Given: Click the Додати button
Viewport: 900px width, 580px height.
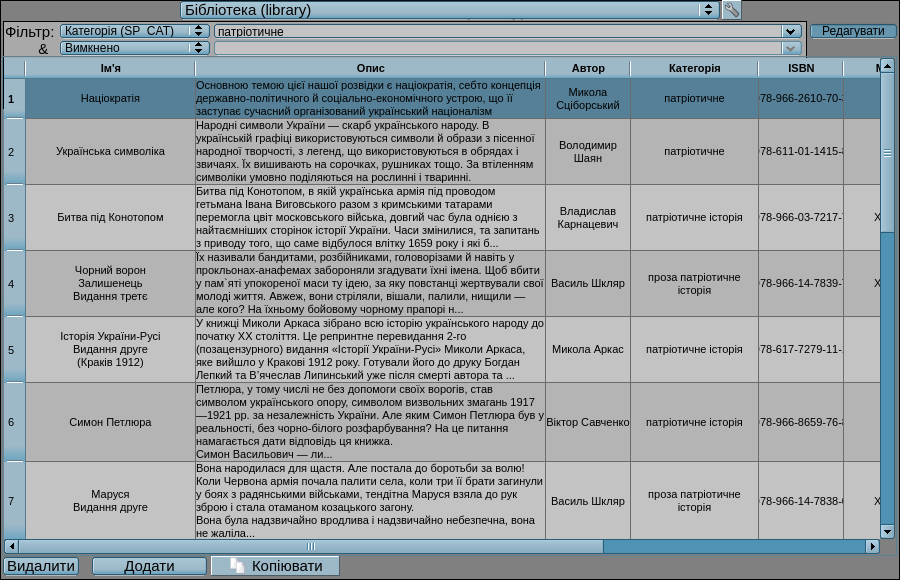Looking at the screenshot, I should (149, 566).
